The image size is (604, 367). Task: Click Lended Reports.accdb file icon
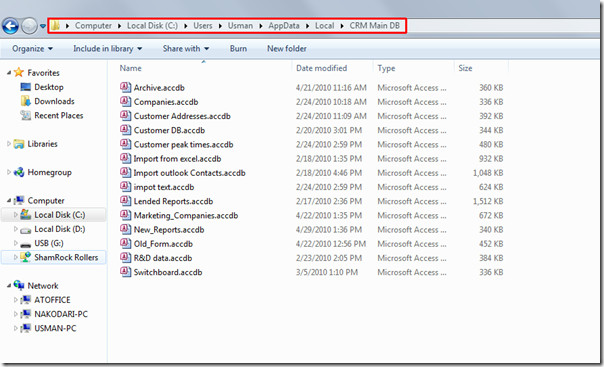point(125,201)
